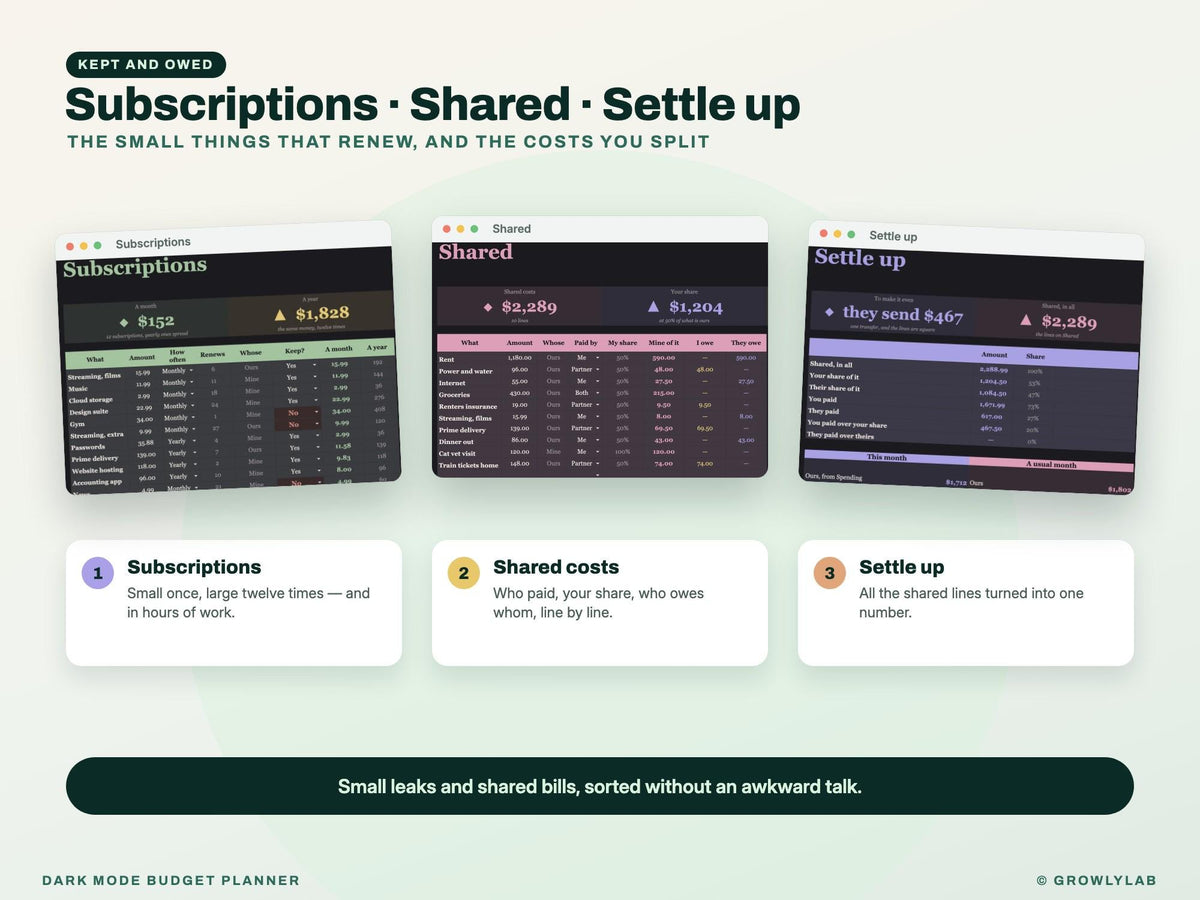1200x900 pixels.
Task: Click the Subscriptions window title
Action: point(153,243)
